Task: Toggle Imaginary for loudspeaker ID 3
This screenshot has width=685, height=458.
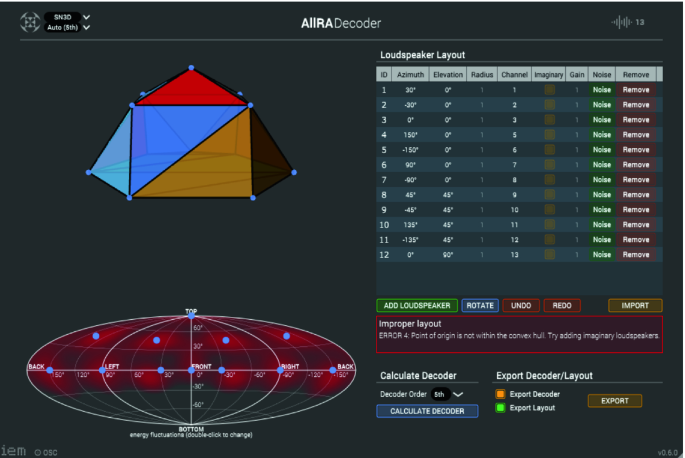Action: 549,120
